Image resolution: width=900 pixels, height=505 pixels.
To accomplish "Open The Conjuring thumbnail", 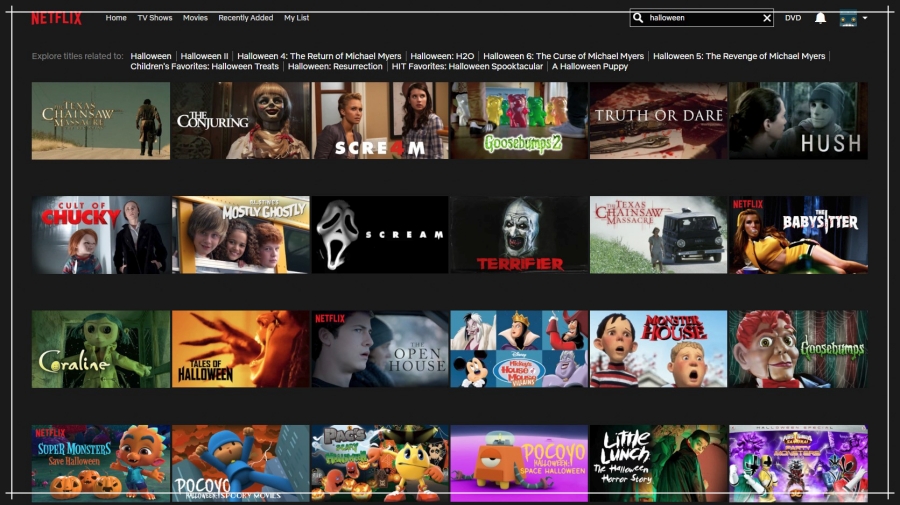I will click(x=240, y=121).
